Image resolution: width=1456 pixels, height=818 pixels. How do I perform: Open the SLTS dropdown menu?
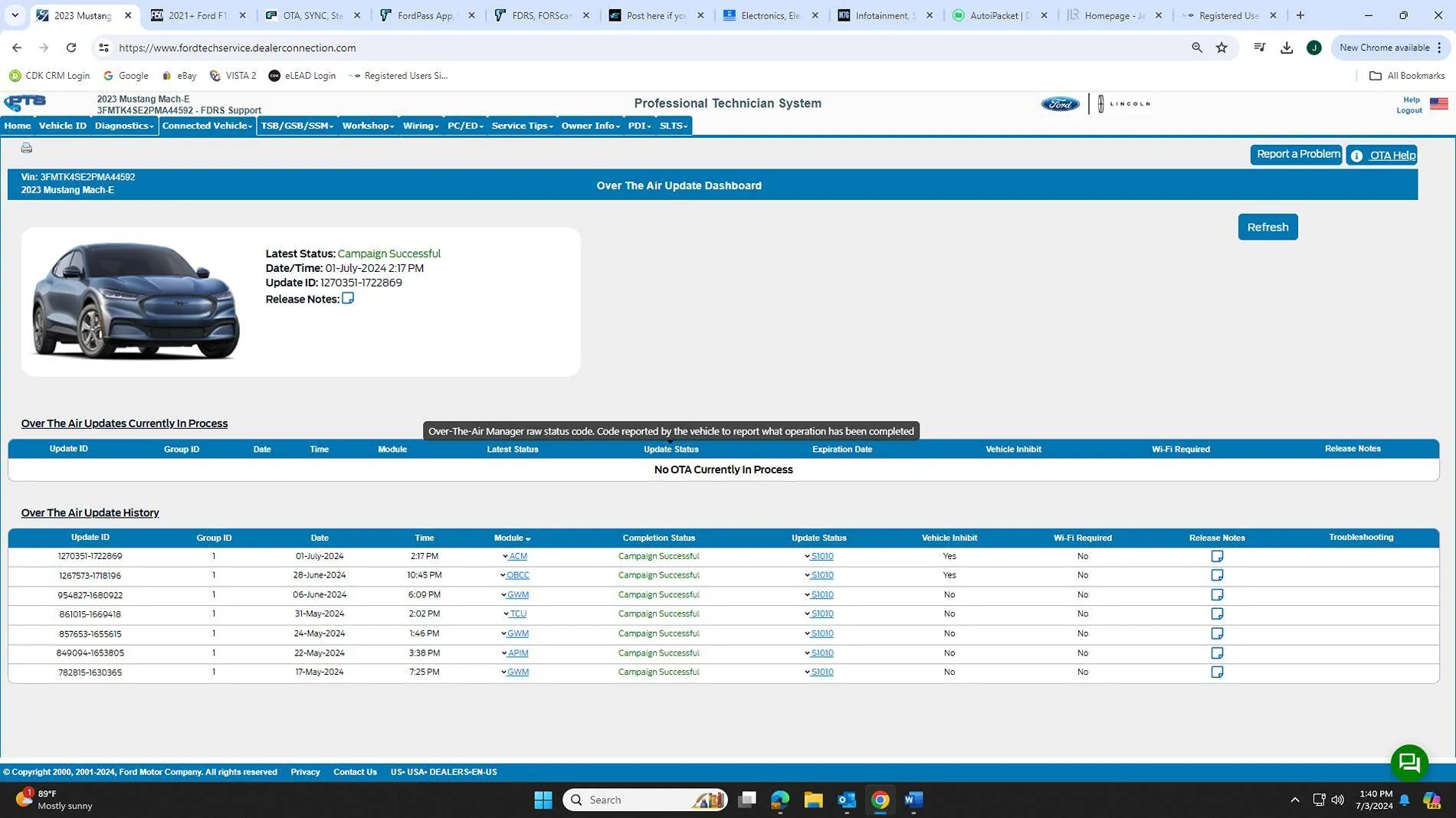[x=674, y=126]
